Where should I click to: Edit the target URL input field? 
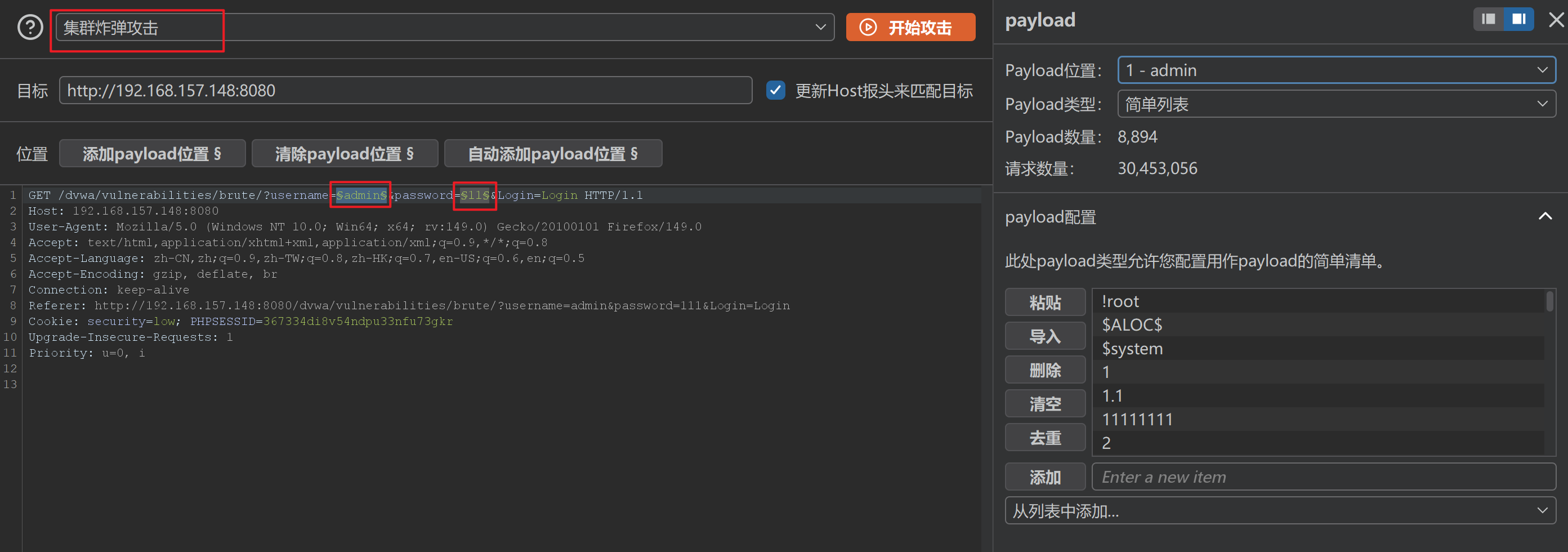pos(405,90)
